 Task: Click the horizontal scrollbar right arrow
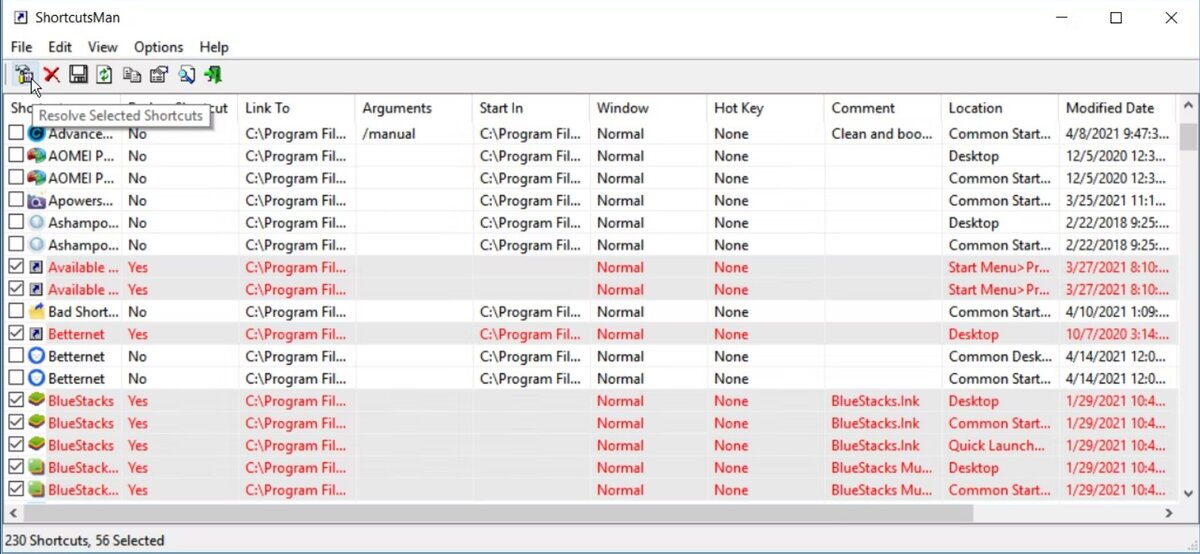click(1168, 513)
